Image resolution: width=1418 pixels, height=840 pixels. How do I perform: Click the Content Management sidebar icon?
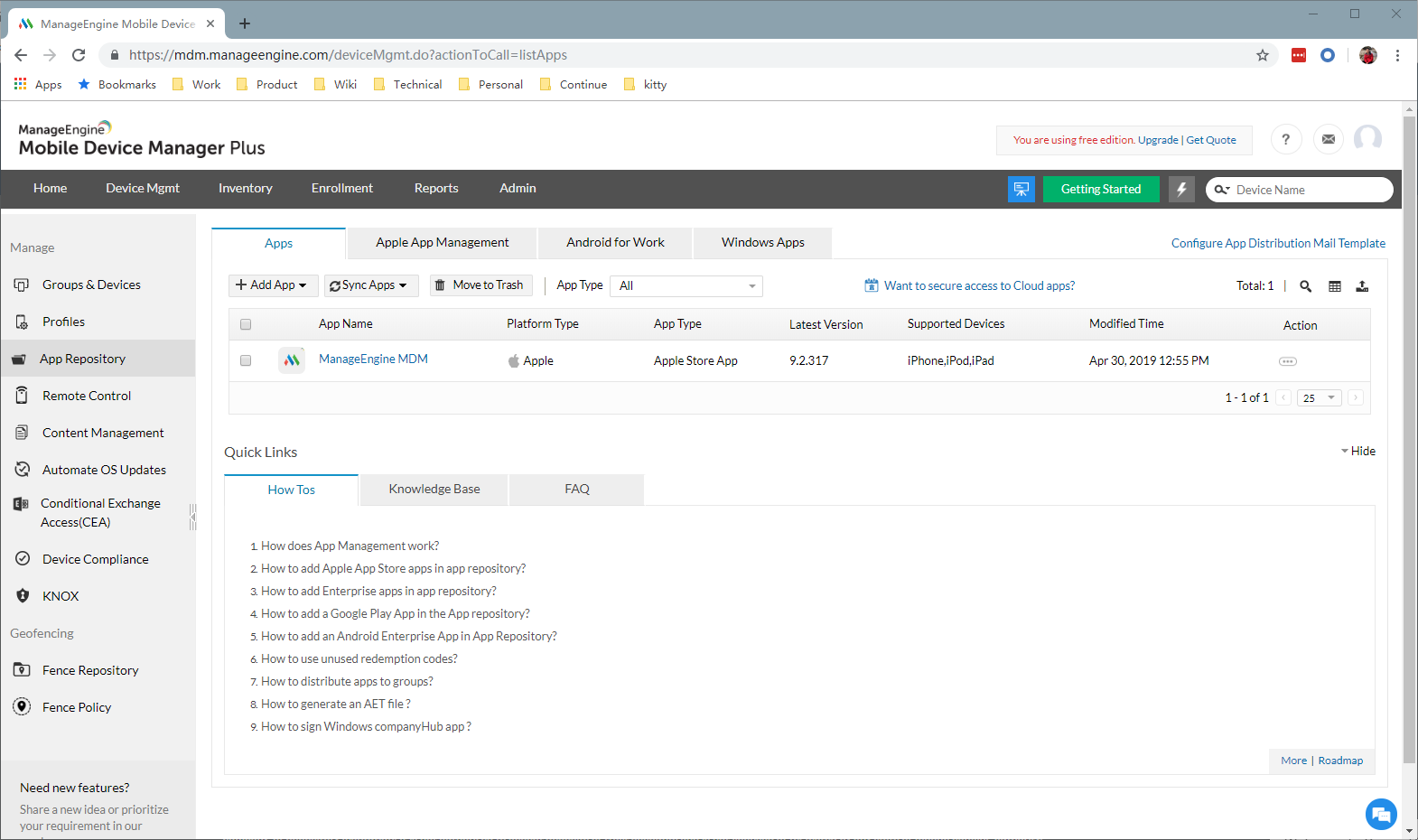(x=22, y=433)
